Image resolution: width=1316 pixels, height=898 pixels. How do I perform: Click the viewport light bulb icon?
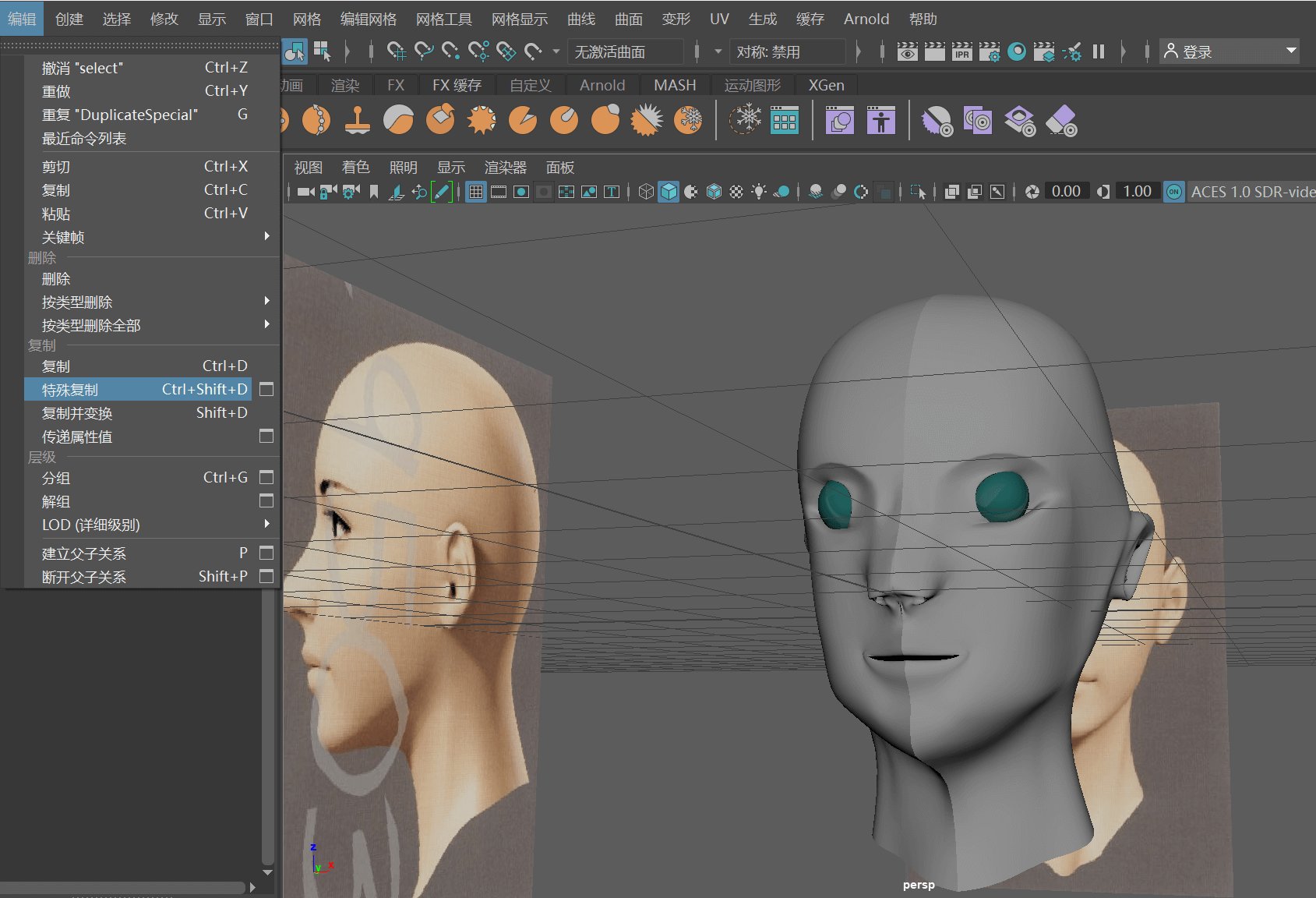759,192
